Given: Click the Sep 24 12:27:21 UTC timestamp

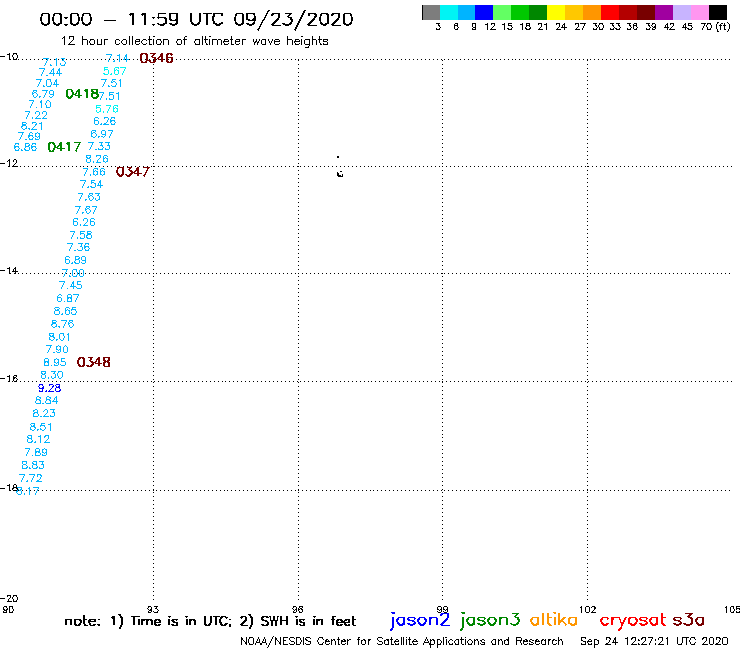Looking at the screenshot, I should point(654,642).
